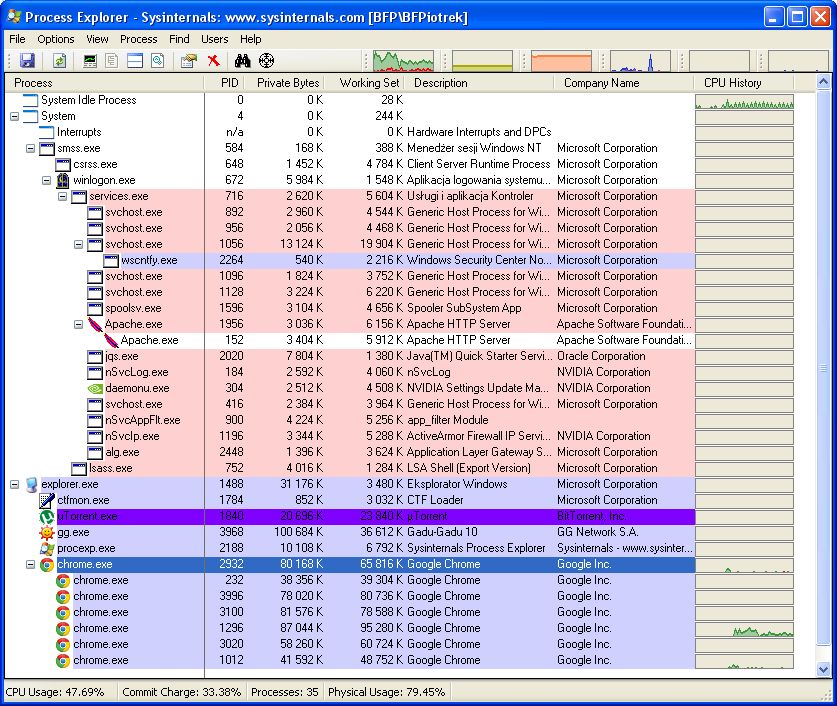The image size is (837, 706).
Task: Click the Apache.exe feather icon (PID 1956)
Action: (94, 324)
